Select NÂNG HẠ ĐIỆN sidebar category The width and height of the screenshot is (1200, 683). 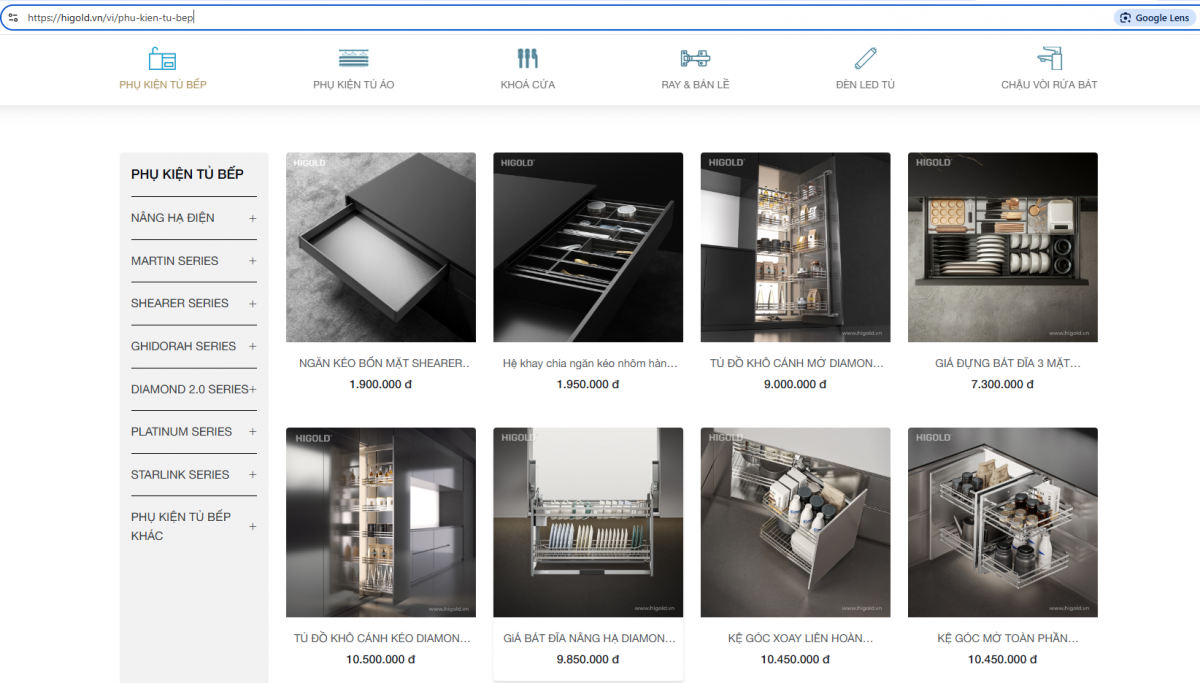pos(172,218)
